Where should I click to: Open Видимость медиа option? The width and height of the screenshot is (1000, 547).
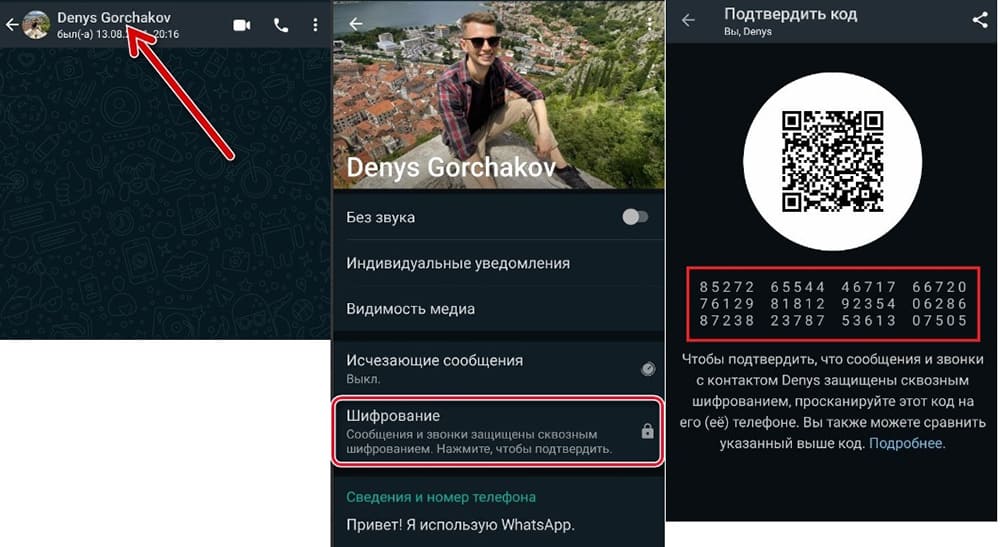[x=498, y=309]
